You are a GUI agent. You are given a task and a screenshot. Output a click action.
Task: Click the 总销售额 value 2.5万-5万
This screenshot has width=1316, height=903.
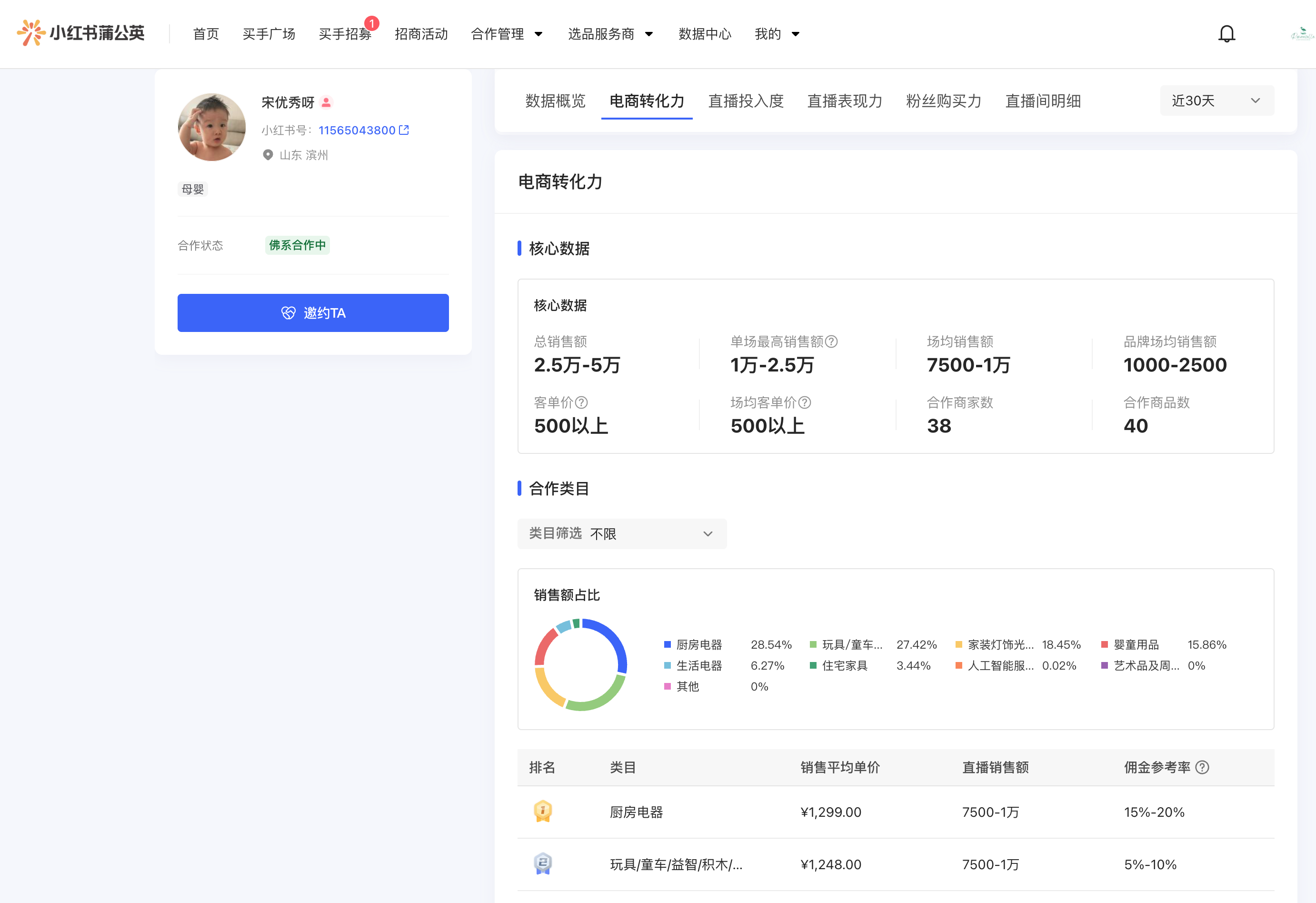pyautogui.click(x=577, y=365)
